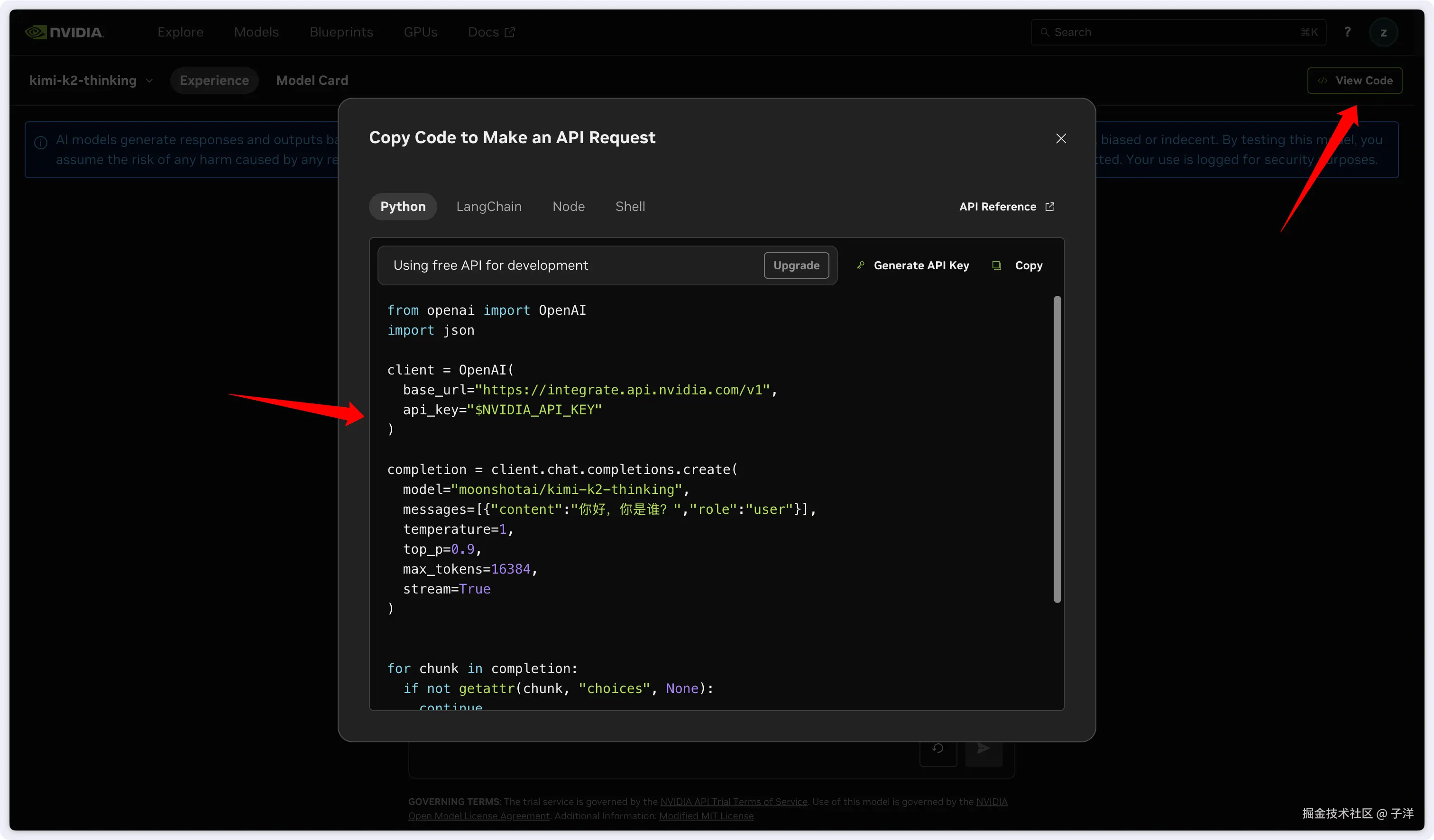Click the Copy code icon
The width and height of the screenshot is (1434, 840).
[996, 265]
